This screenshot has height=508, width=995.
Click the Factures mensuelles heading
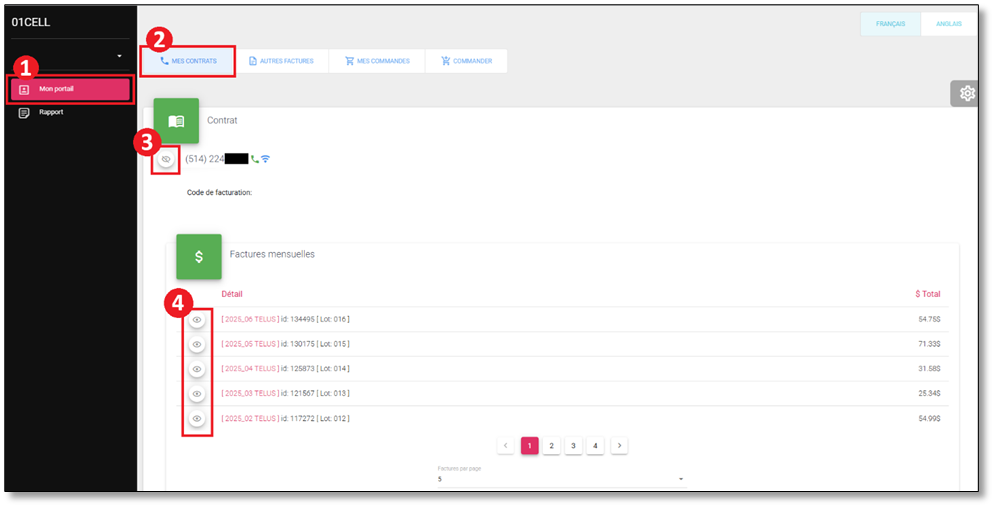tap(272, 254)
